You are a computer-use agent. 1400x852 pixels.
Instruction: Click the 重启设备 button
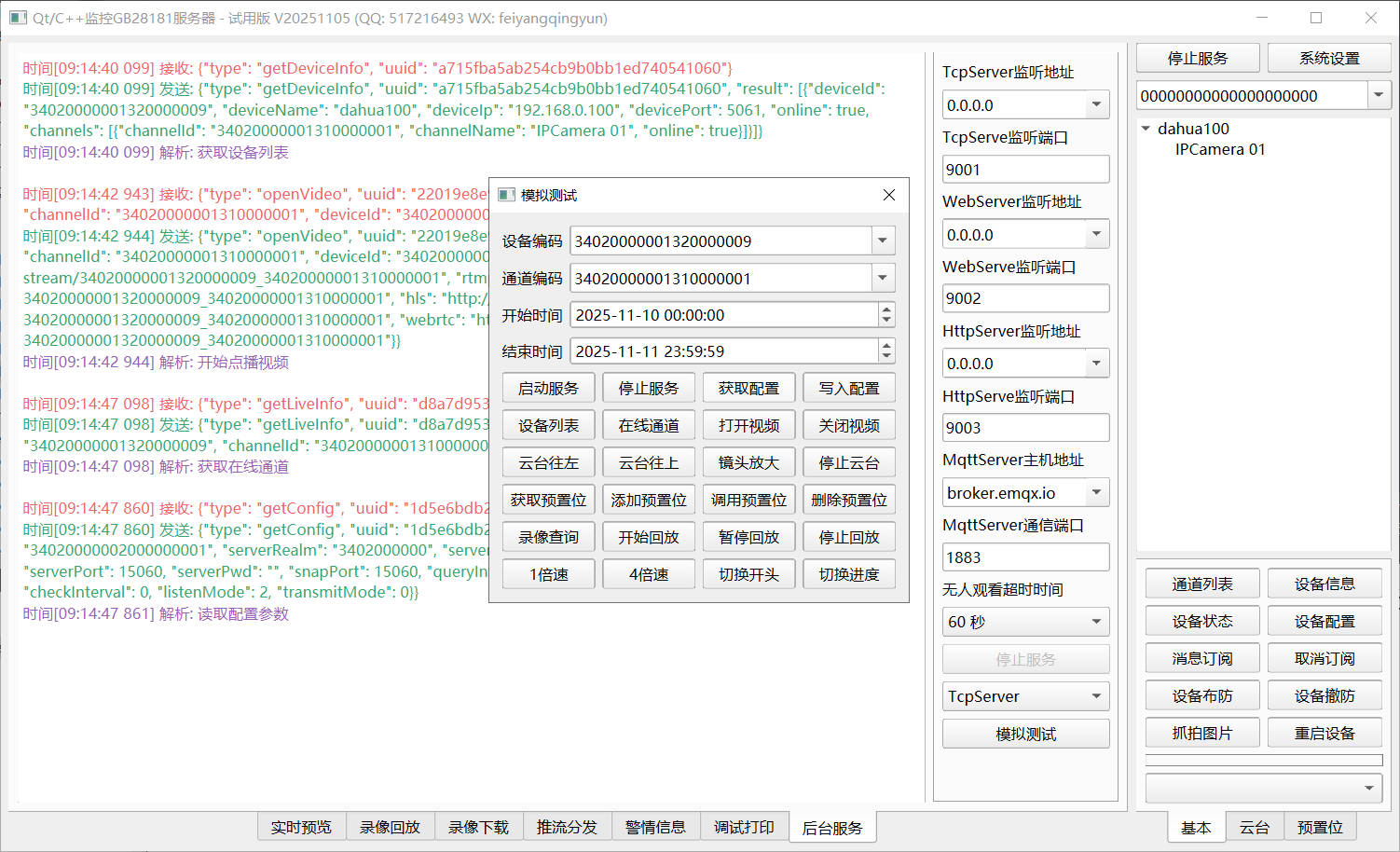tap(1325, 733)
